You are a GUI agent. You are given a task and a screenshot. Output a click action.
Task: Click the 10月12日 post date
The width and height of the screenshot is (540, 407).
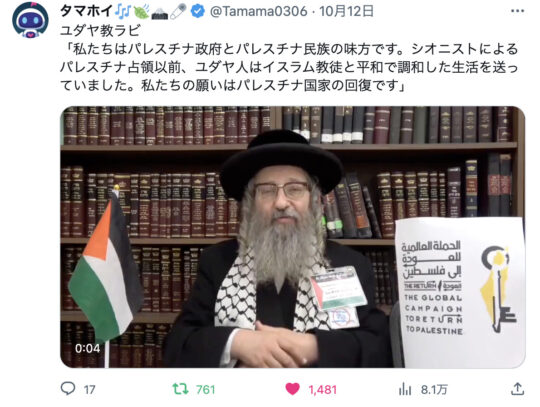346,11
